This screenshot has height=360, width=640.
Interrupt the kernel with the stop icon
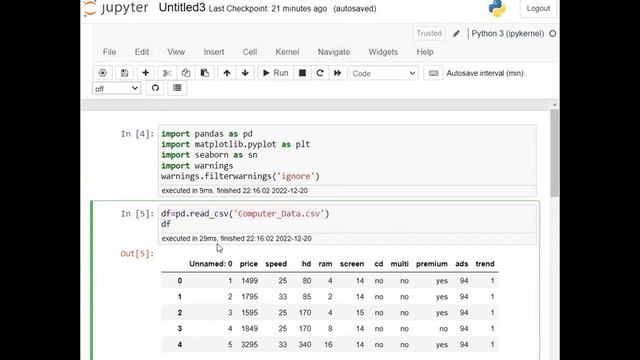pos(302,73)
